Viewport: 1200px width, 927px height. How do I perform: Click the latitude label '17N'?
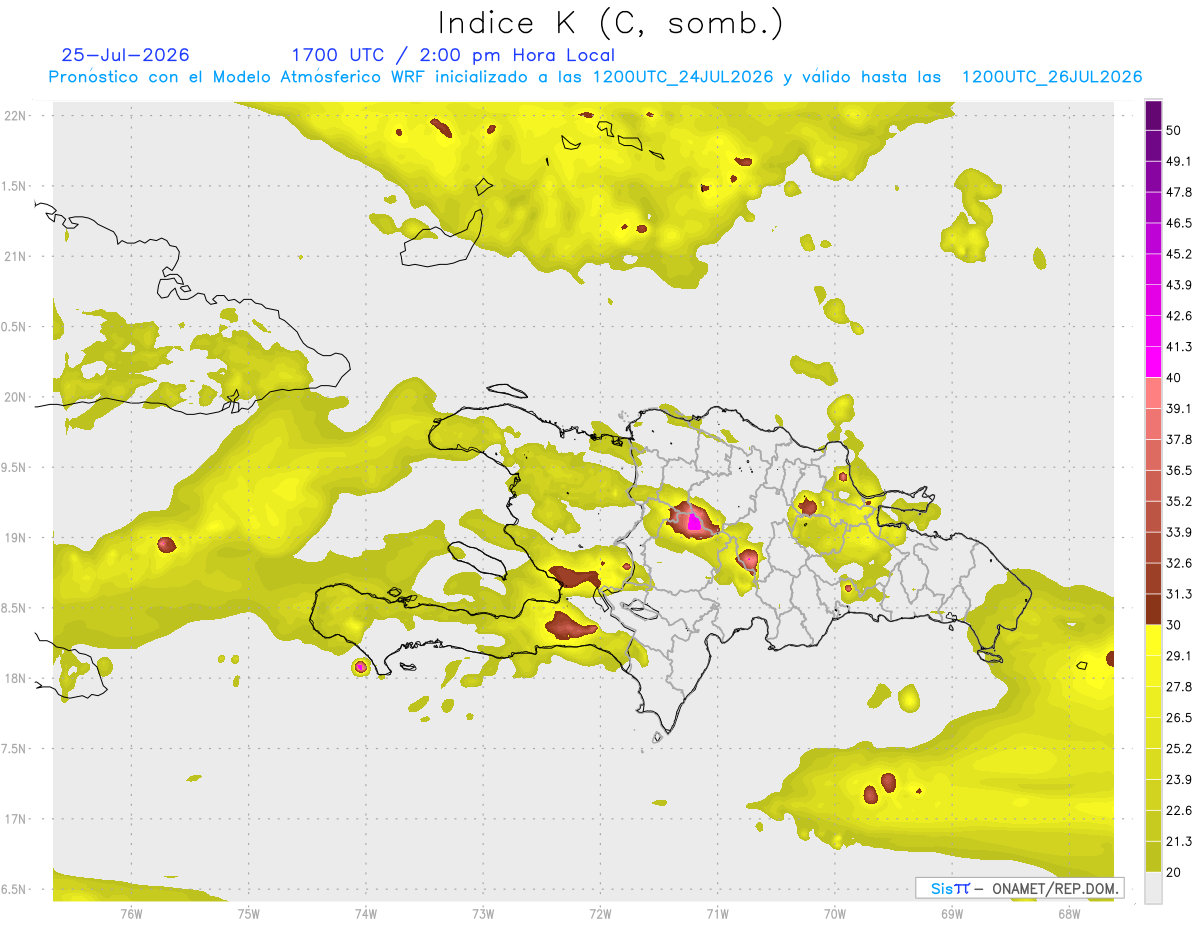pos(14,819)
